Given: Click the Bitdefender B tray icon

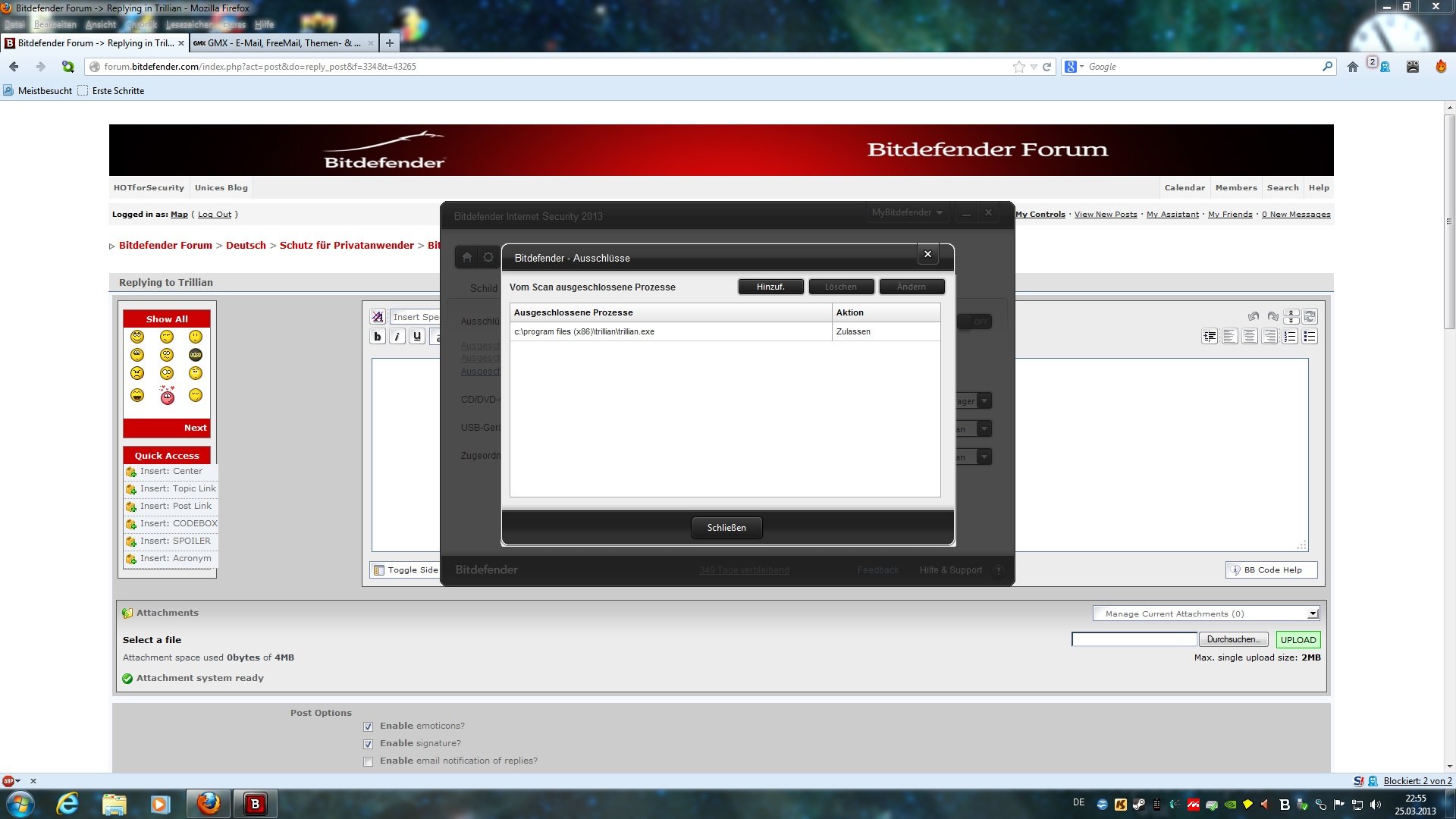Looking at the screenshot, I should 1285,805.
